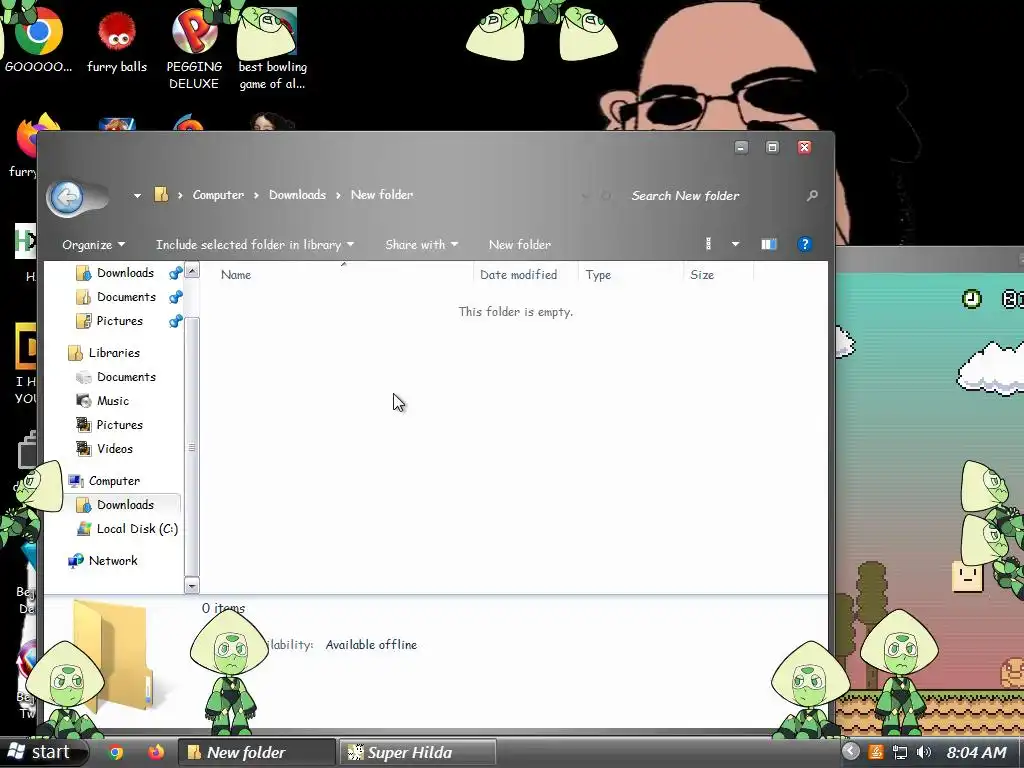Click the Start button
The image size is (1024, 768).
pos(43,752)
